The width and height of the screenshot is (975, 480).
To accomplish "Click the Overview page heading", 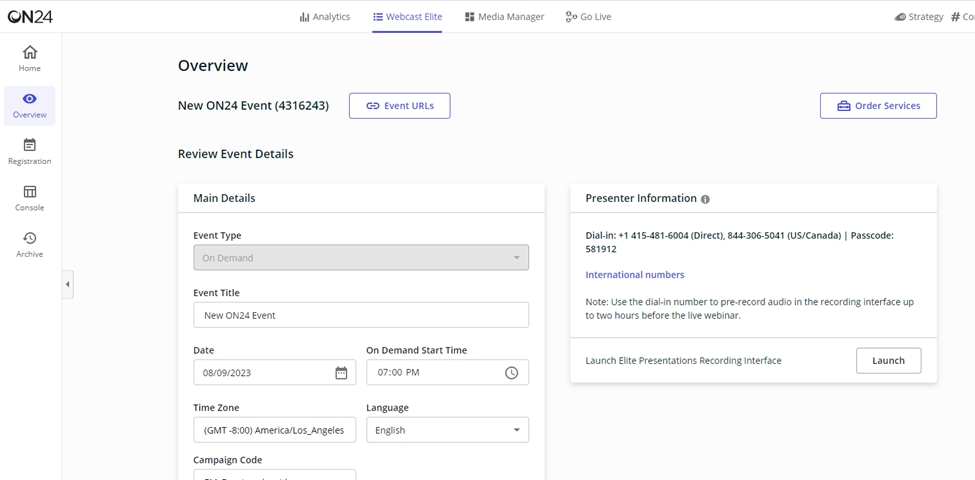I will (x=213, y=65).
